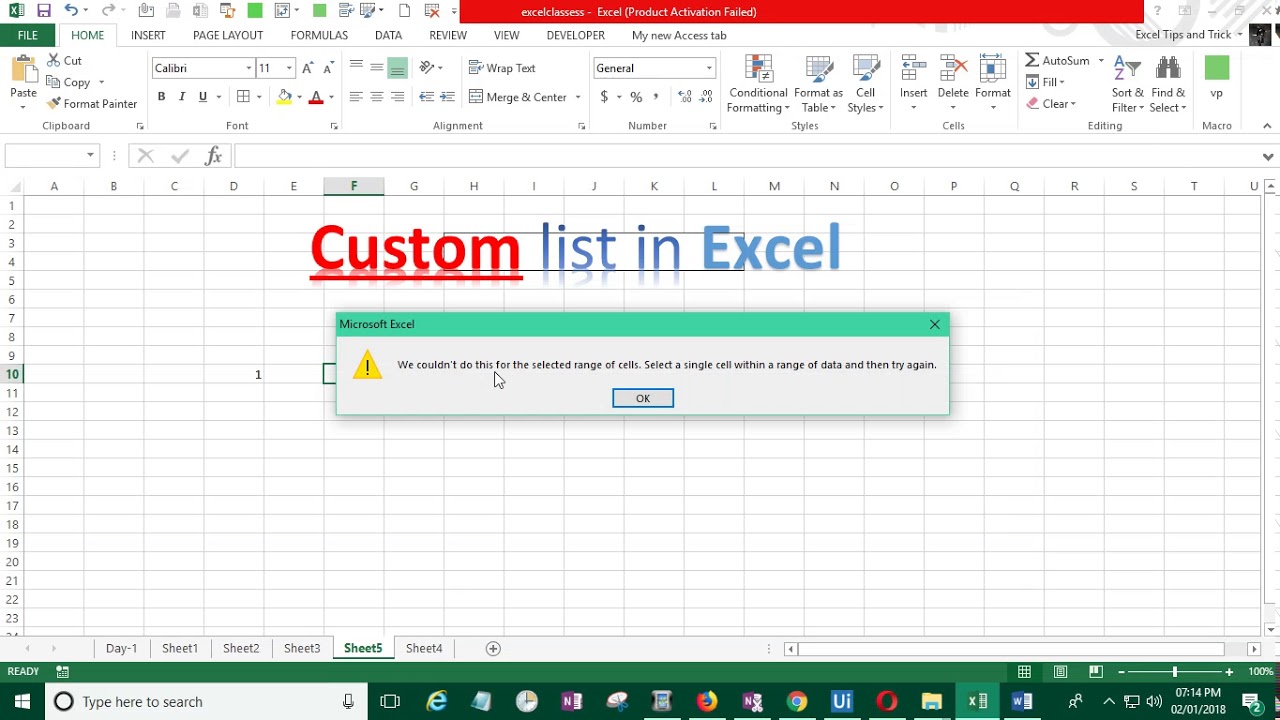Expand the formula bar chevron
1280x720 pixels.
(1268, 156)
